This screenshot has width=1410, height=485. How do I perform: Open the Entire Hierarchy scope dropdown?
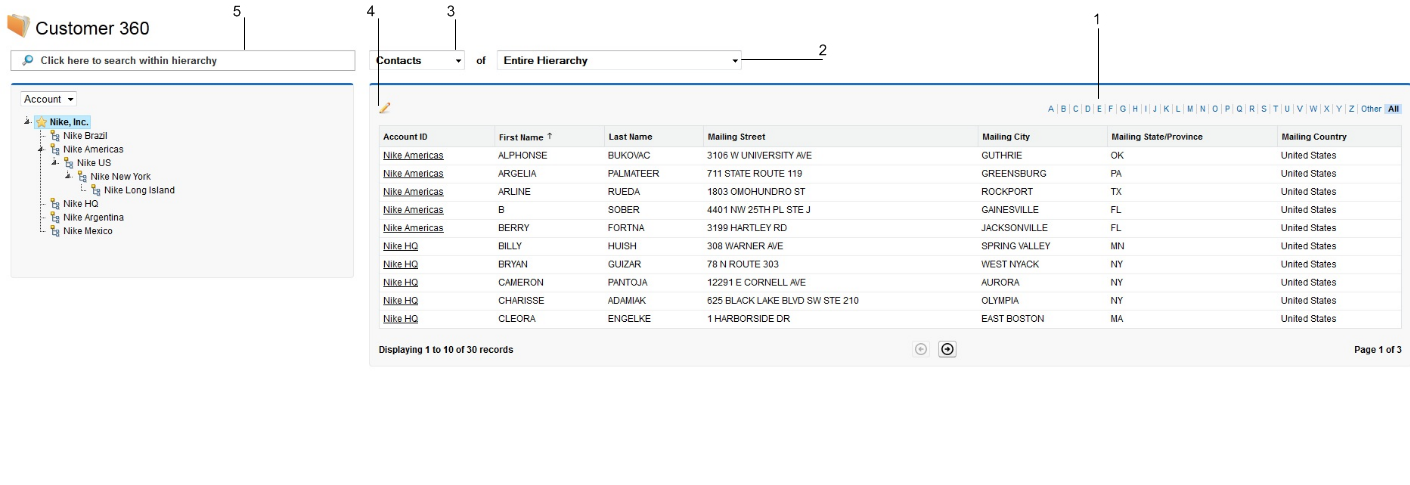[x=621, y=61]
